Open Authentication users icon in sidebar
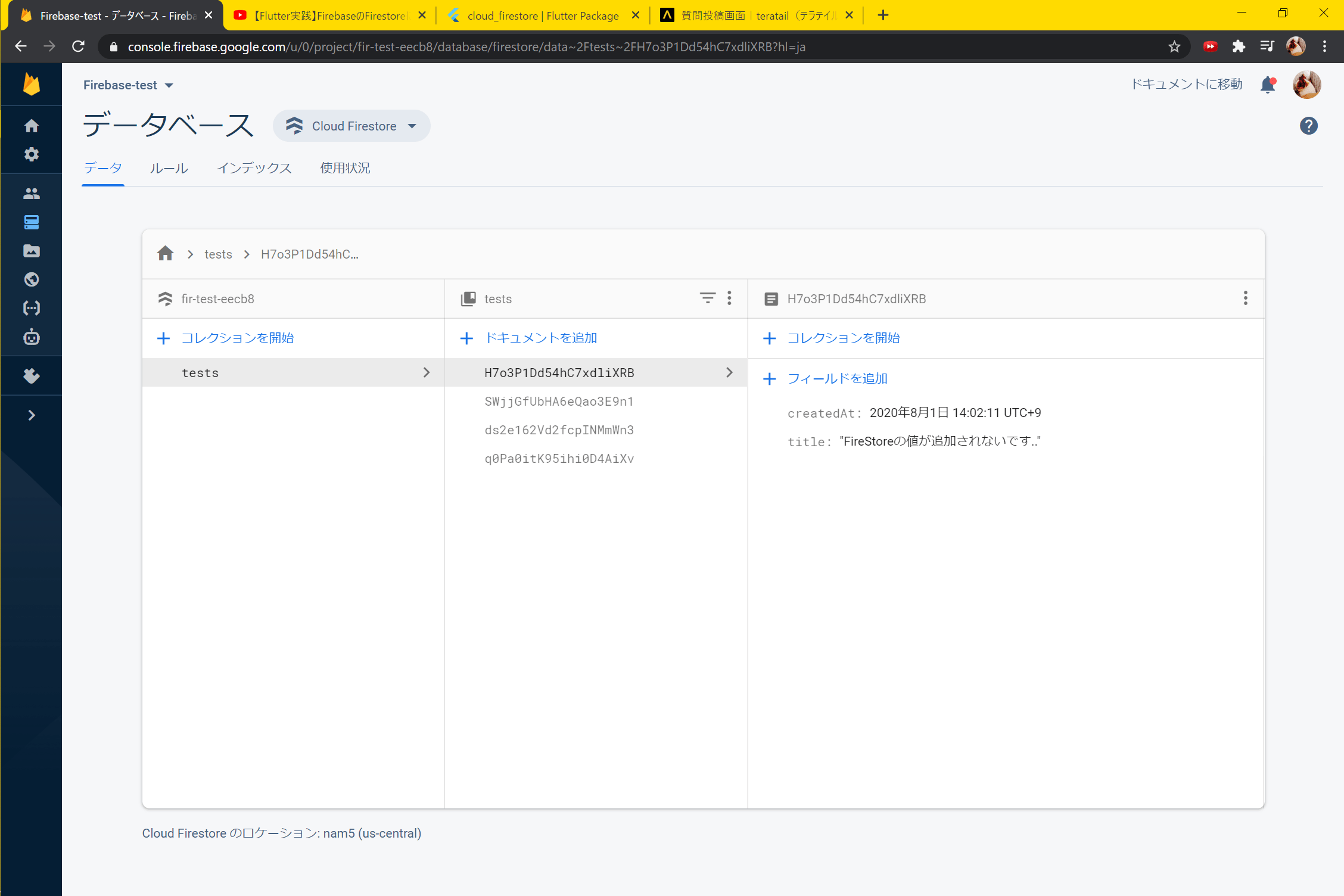This screenshot has width=1344, height=896. click(32, 194)
